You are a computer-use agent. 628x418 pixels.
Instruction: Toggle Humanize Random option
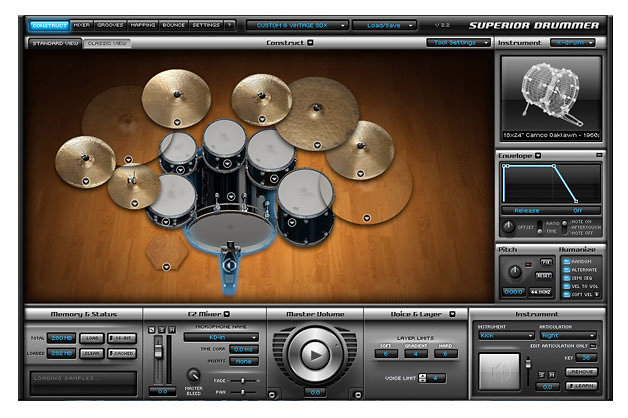pyautogui.click(x=566, y=261)
